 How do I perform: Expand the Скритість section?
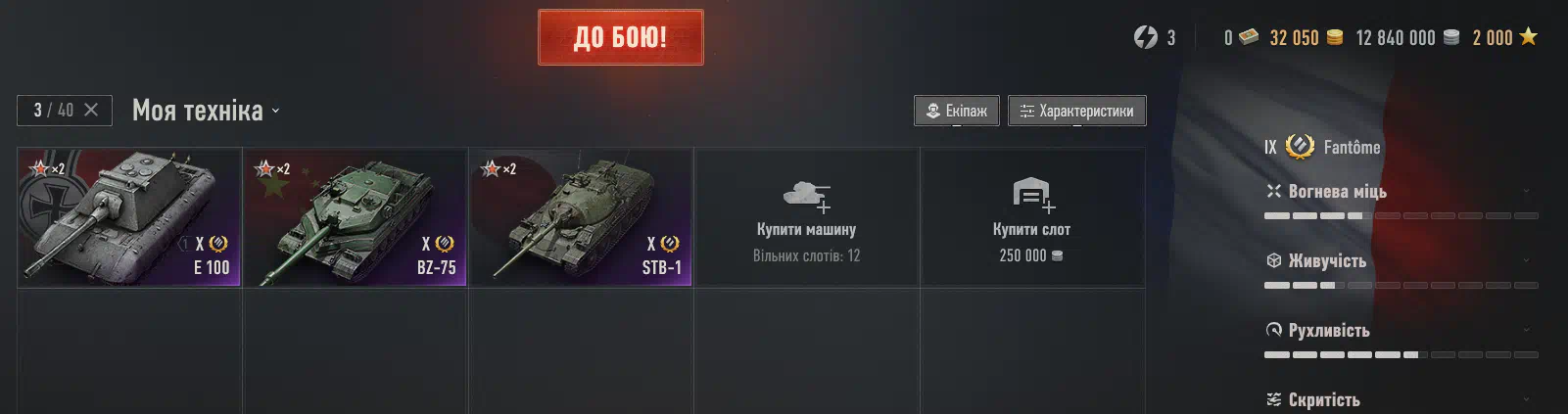[x=1526, y=399]
